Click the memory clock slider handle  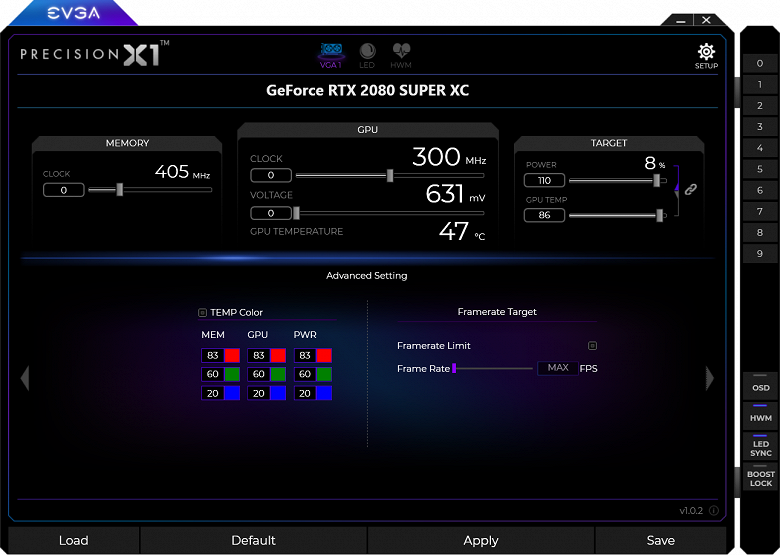[x=119, y=189]
